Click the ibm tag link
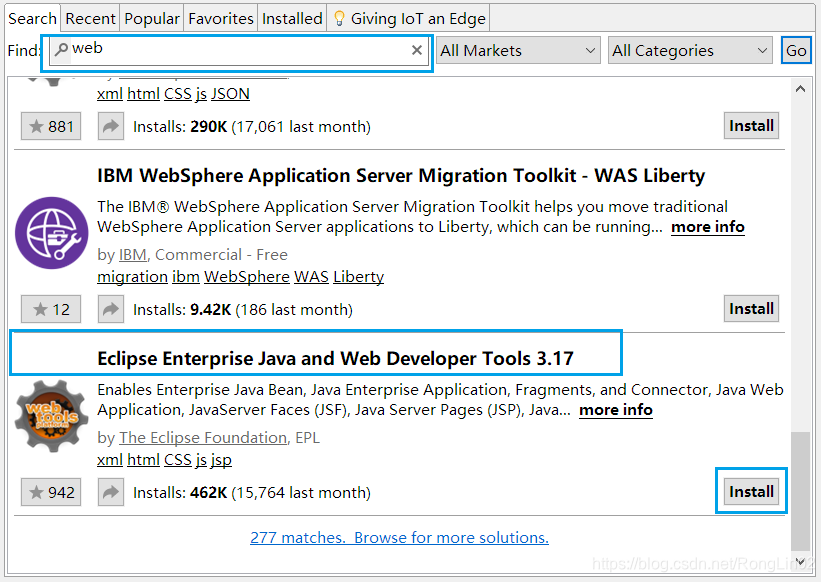Viewport: 825px width, 582px height. (186, 277)
